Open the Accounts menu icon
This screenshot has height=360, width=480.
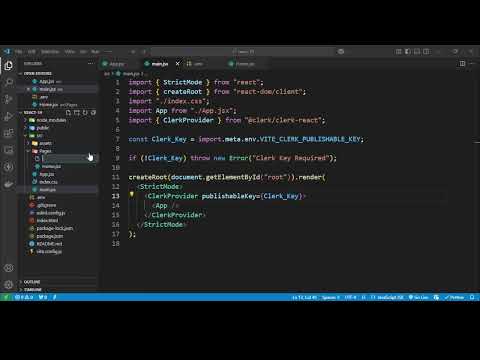pos(8,268)
